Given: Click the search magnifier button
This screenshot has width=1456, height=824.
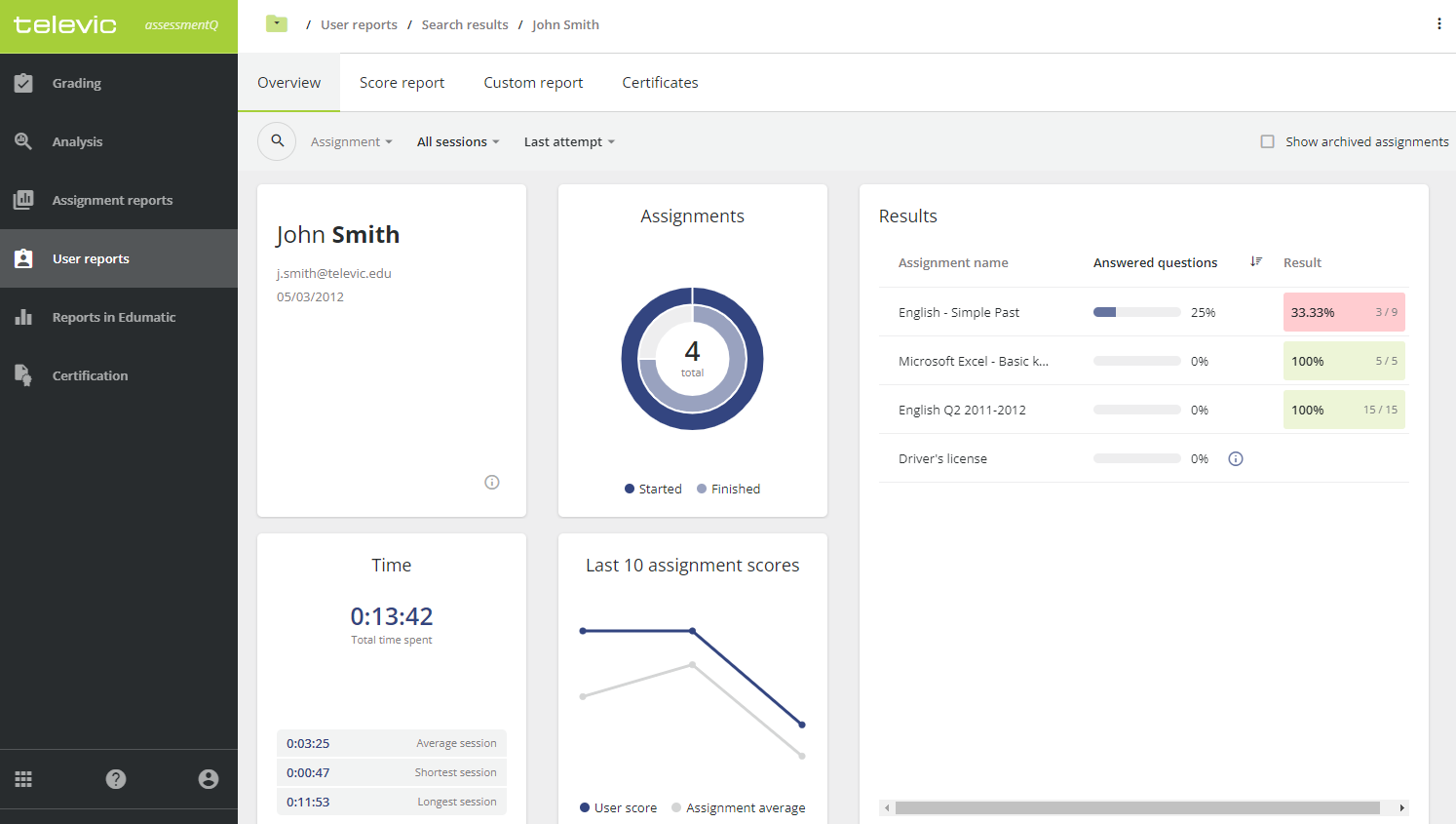Looking at the screenshot, I should [277, 141].
